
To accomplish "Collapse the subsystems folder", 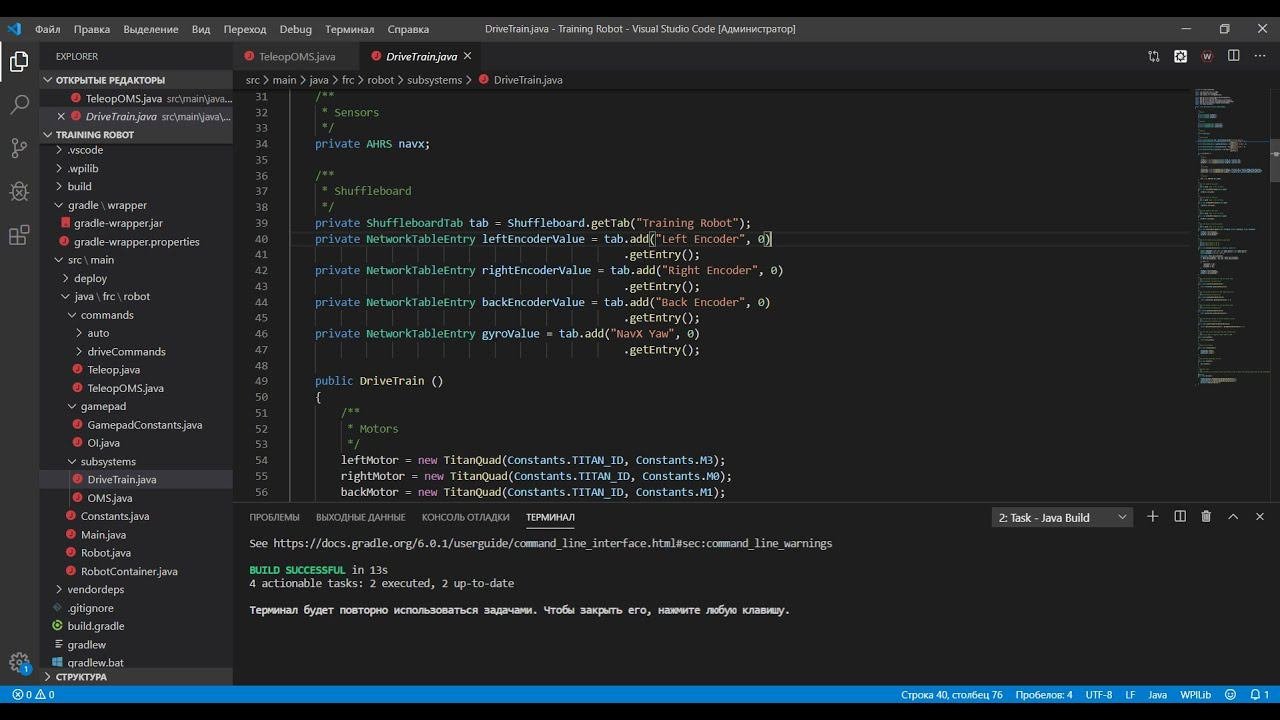I will [107, 461].
